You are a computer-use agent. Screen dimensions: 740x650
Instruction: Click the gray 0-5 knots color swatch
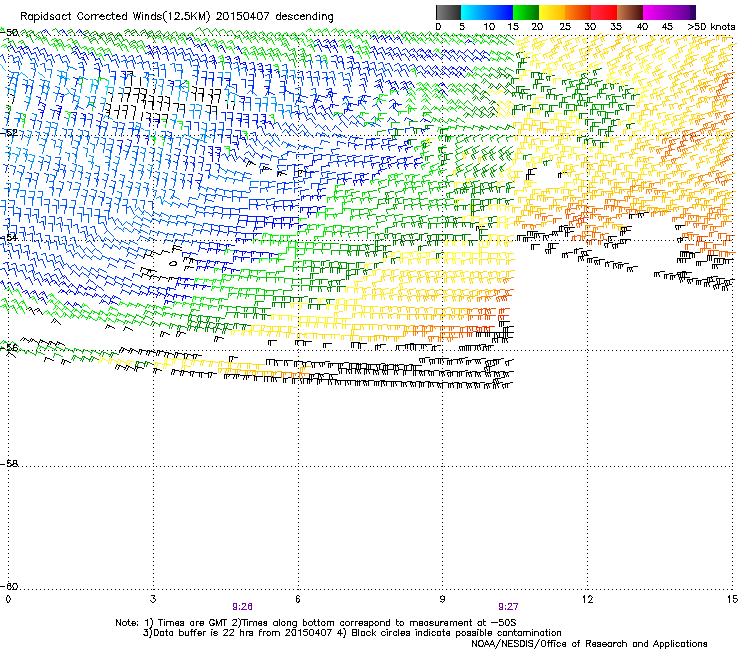pos(448,12)
